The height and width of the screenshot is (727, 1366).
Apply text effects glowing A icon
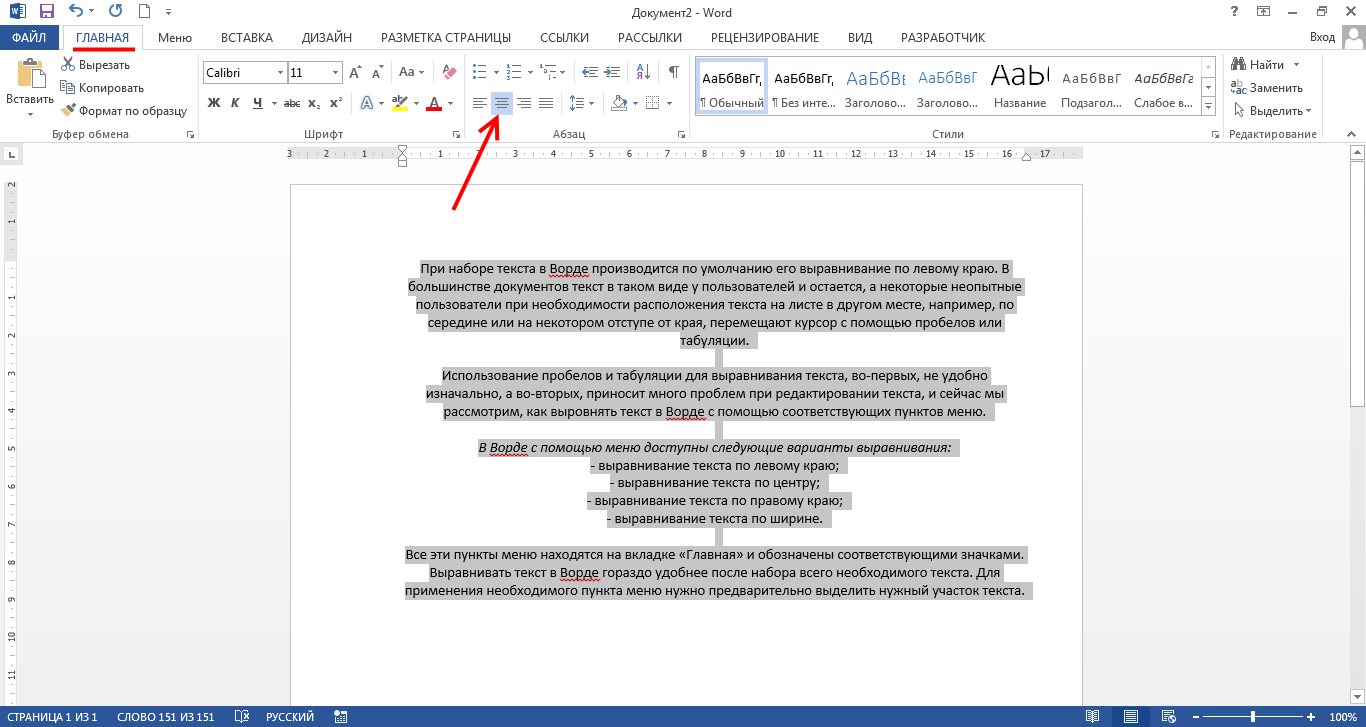click(367, 103)
